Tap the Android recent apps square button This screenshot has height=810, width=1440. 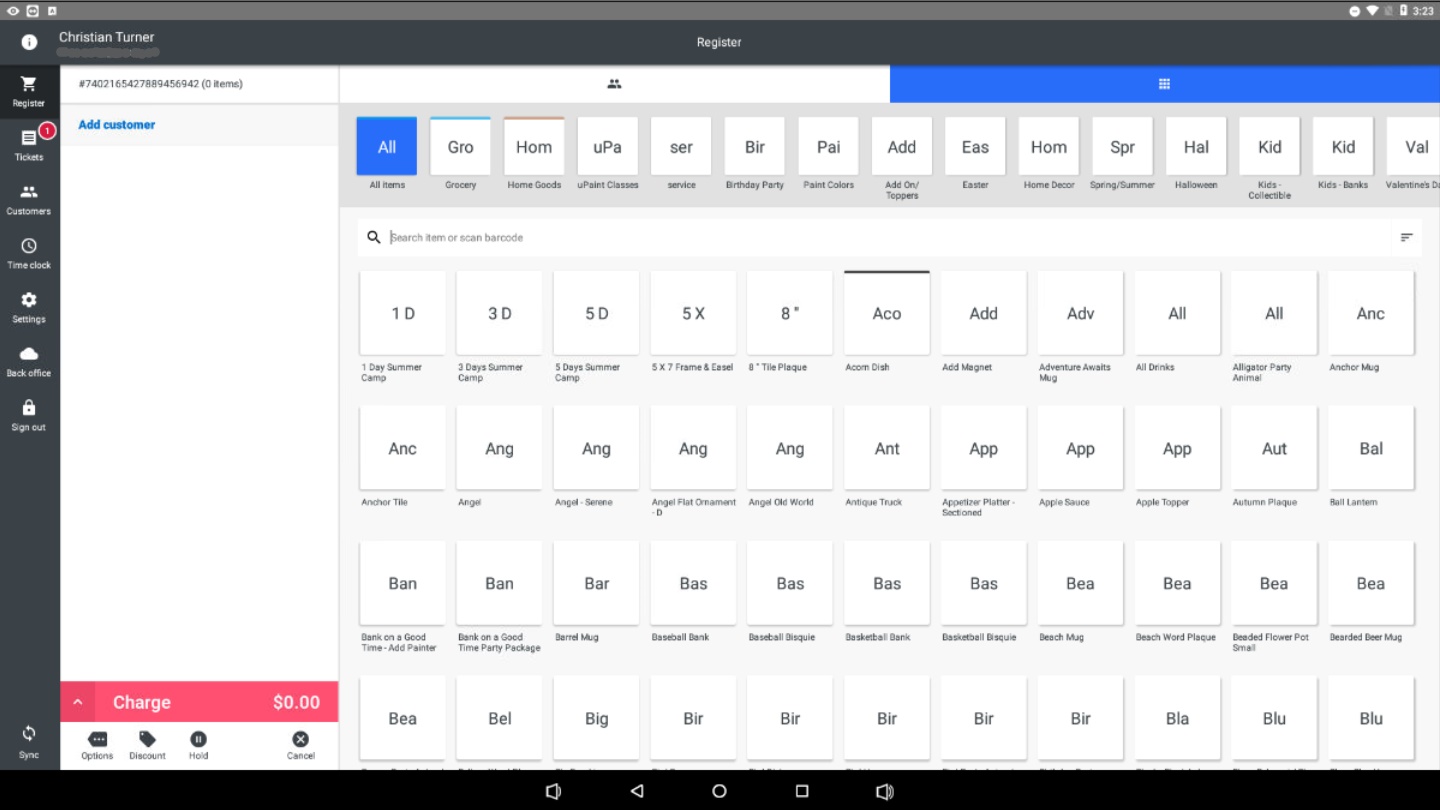pos(801,791)
